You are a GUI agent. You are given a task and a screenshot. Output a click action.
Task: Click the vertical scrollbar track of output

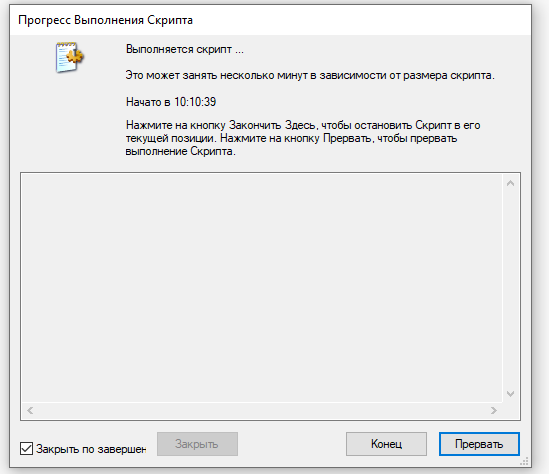pyautogui.click(x=510, y=288)
